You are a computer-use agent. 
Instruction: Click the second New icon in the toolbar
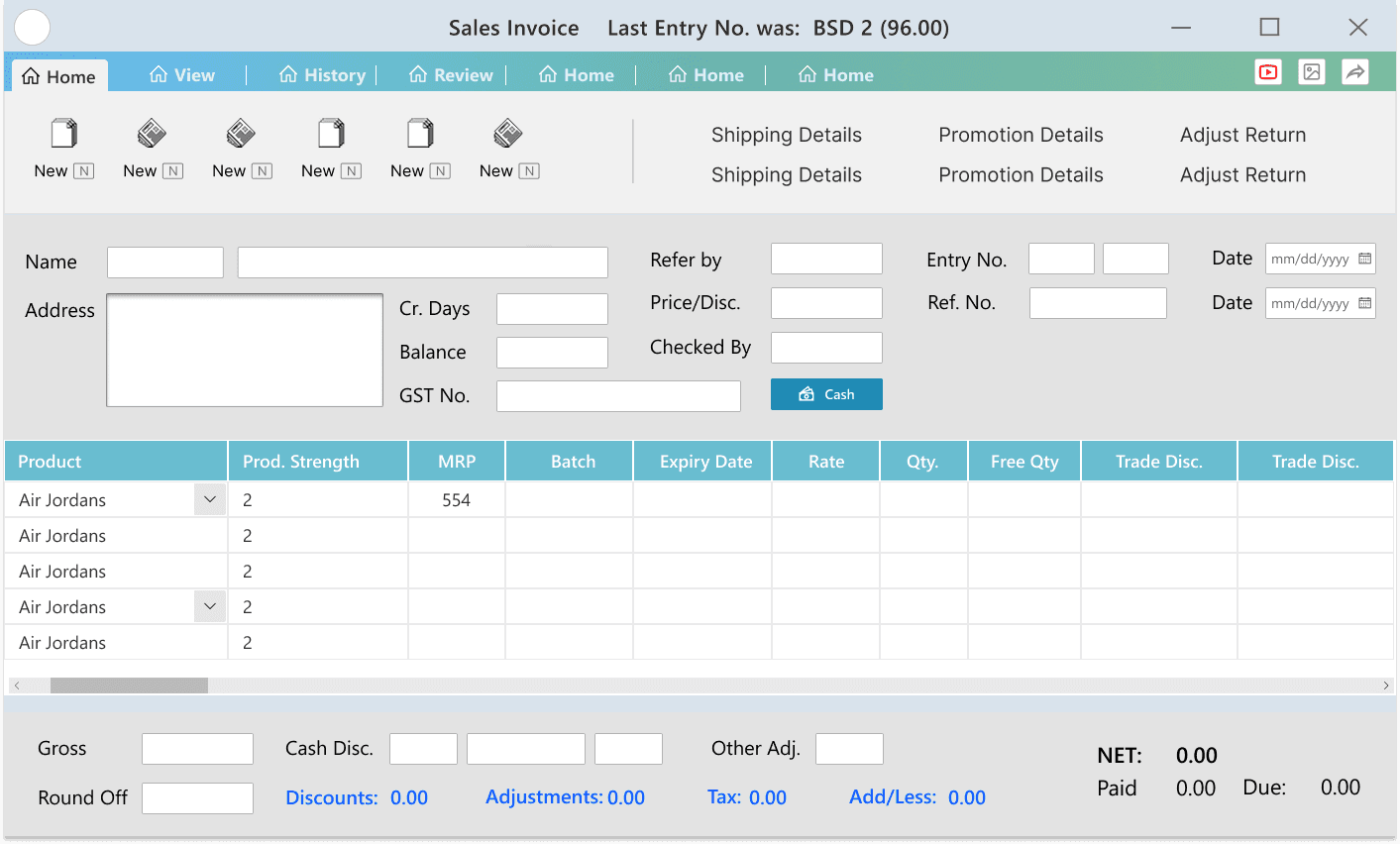(153, 134)
